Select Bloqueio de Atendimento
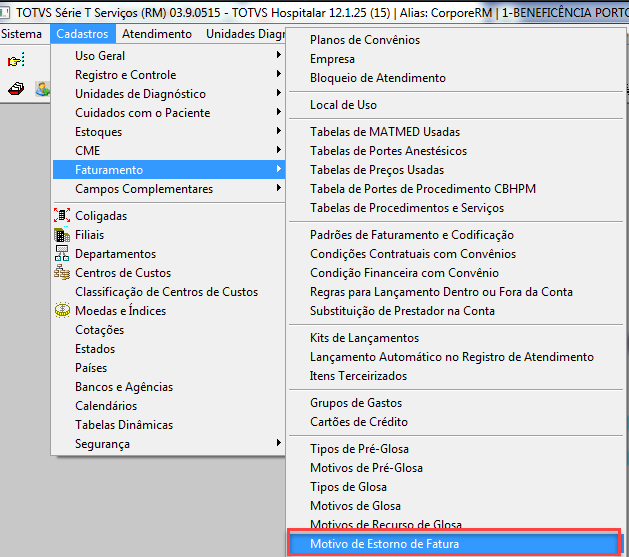The width and height of the screenshot is (629, 557). 456,78
